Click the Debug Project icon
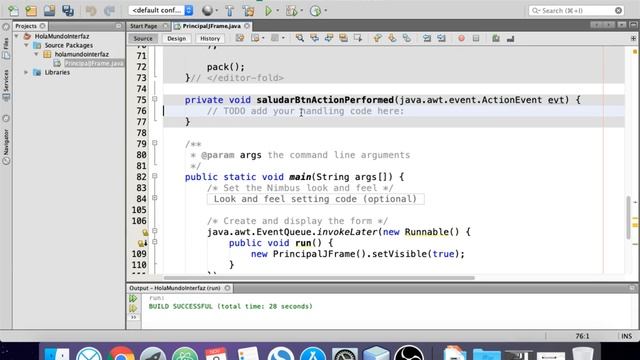This screenshot has height=360, width=640. [291, 11]
